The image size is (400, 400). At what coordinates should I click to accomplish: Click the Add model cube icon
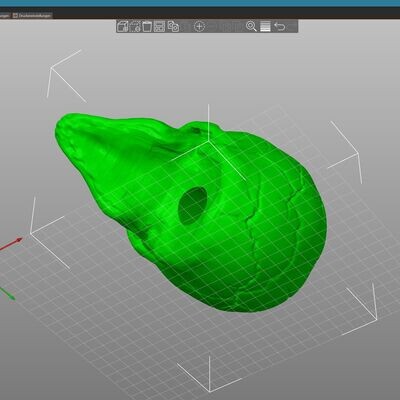(122, 26)
